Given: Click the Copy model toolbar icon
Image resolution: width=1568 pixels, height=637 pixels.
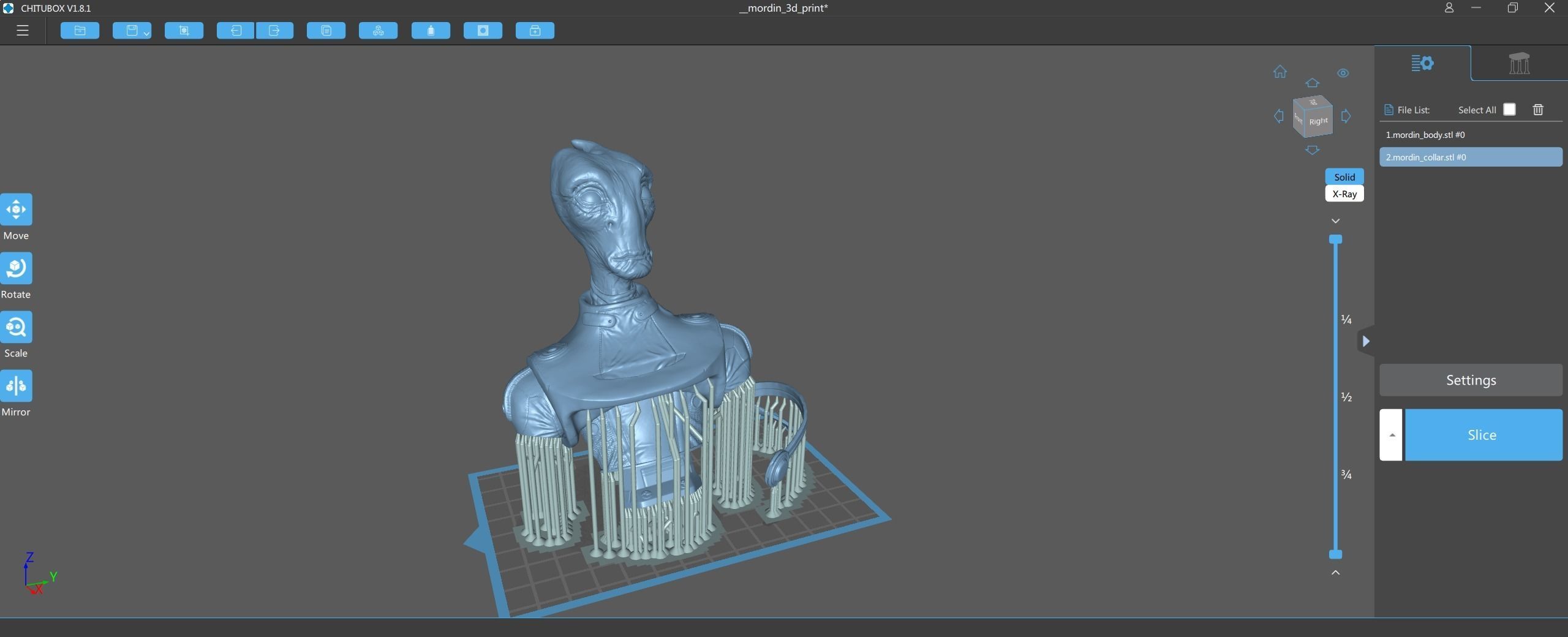Looking at the screenshot, I should click(326, 31).
